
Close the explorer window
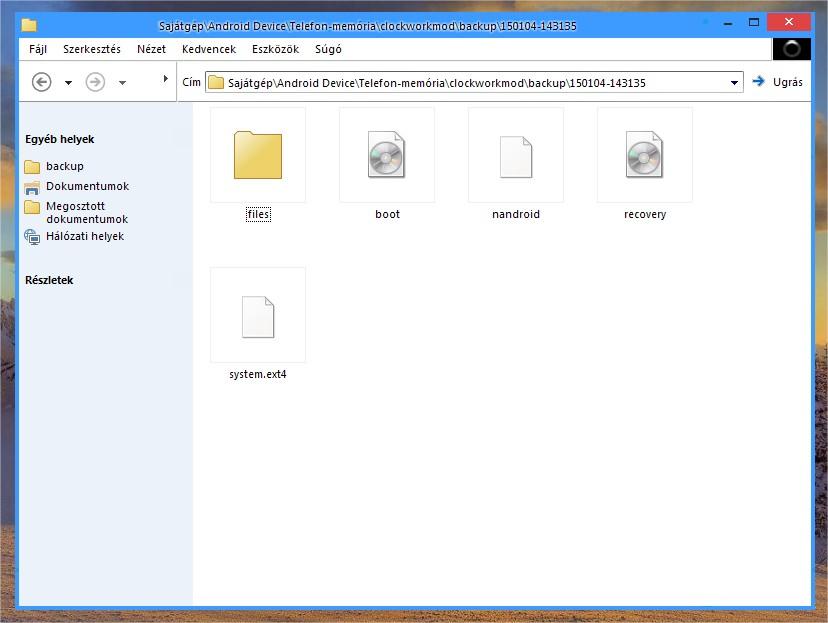click(x=788, y=22)
